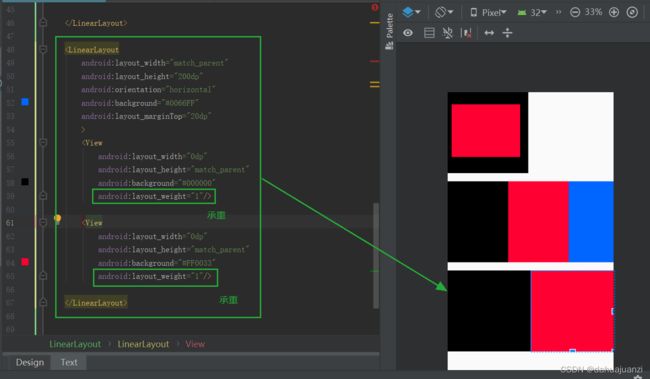Screen dimensions: 650x379
Task: Select the blue area in middle preview row
Action: point(591,221)
